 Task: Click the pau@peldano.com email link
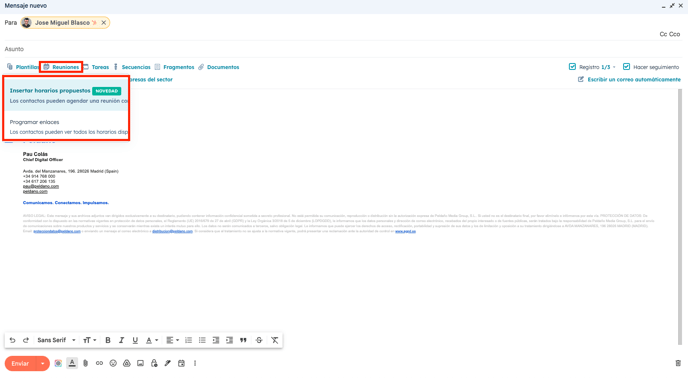click(41, 186)
